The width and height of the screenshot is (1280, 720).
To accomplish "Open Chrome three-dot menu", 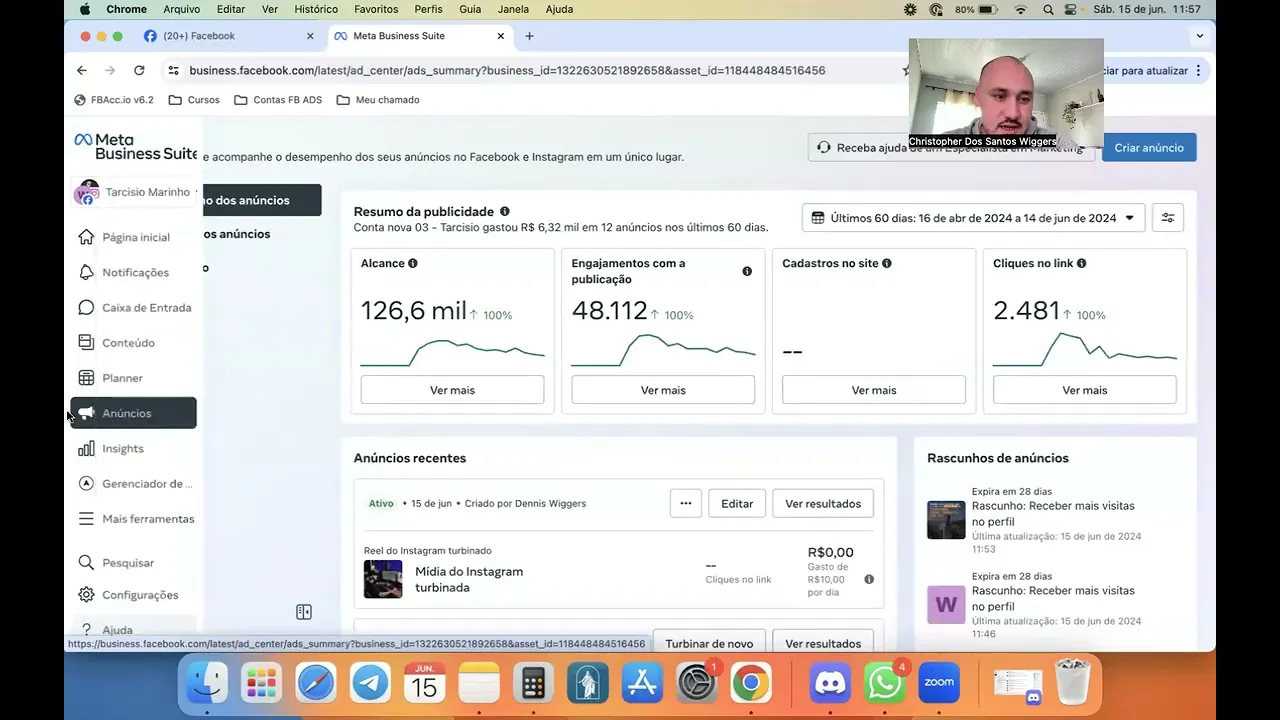I will coord(1198,70).
